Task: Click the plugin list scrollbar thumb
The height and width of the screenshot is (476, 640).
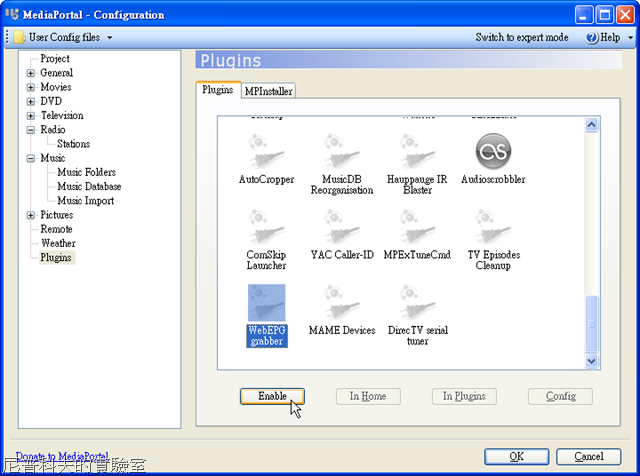Action: pos(591,324)
